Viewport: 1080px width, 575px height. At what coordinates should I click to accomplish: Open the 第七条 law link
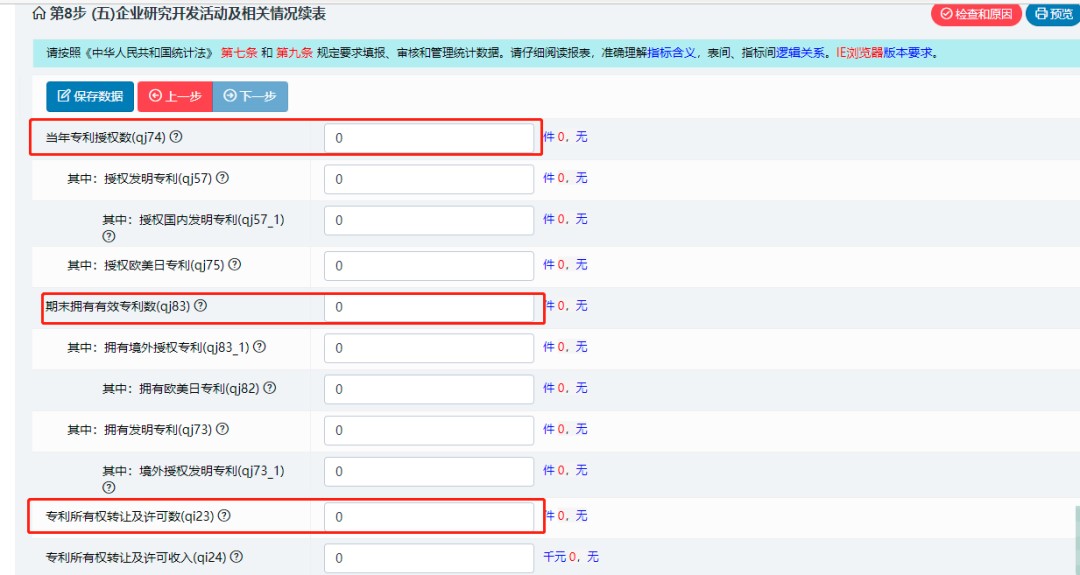pos(238,53)
